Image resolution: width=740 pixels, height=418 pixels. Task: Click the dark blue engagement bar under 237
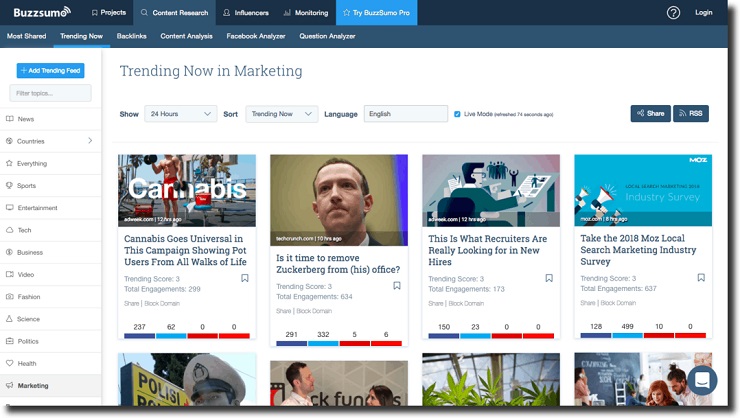click(139, 336)
